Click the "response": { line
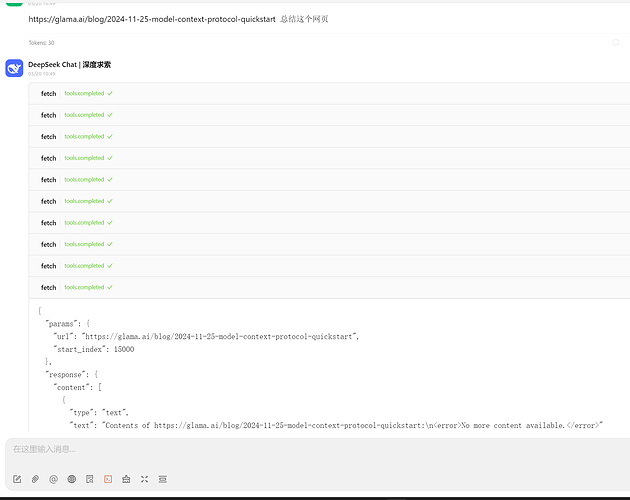630x500 pixels. [x=72, y=375]
